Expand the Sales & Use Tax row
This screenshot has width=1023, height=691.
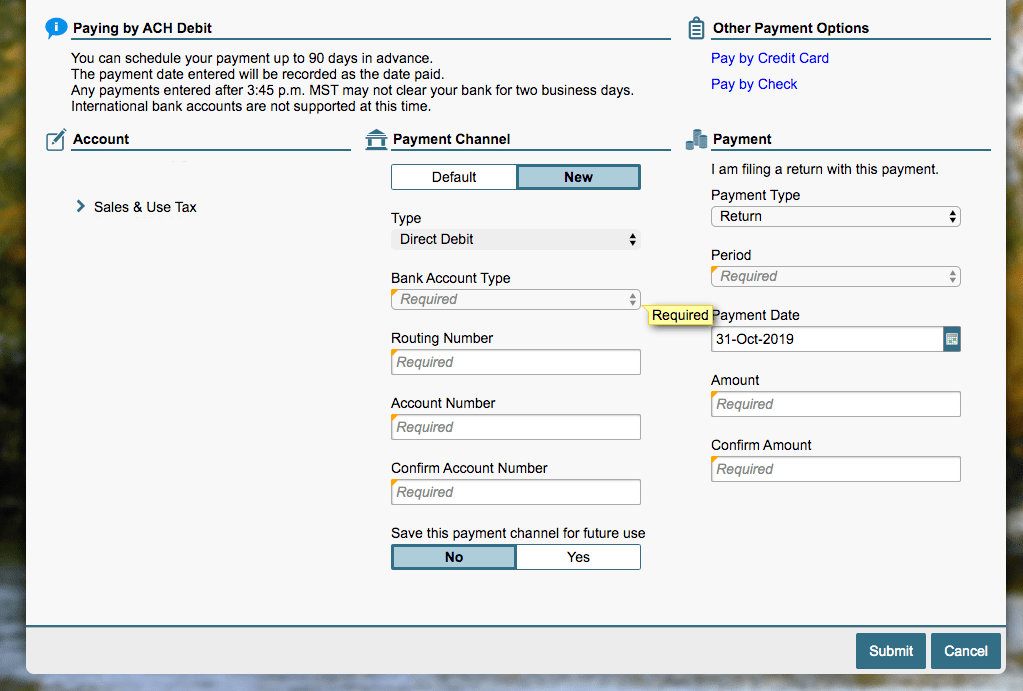(80, 206)
